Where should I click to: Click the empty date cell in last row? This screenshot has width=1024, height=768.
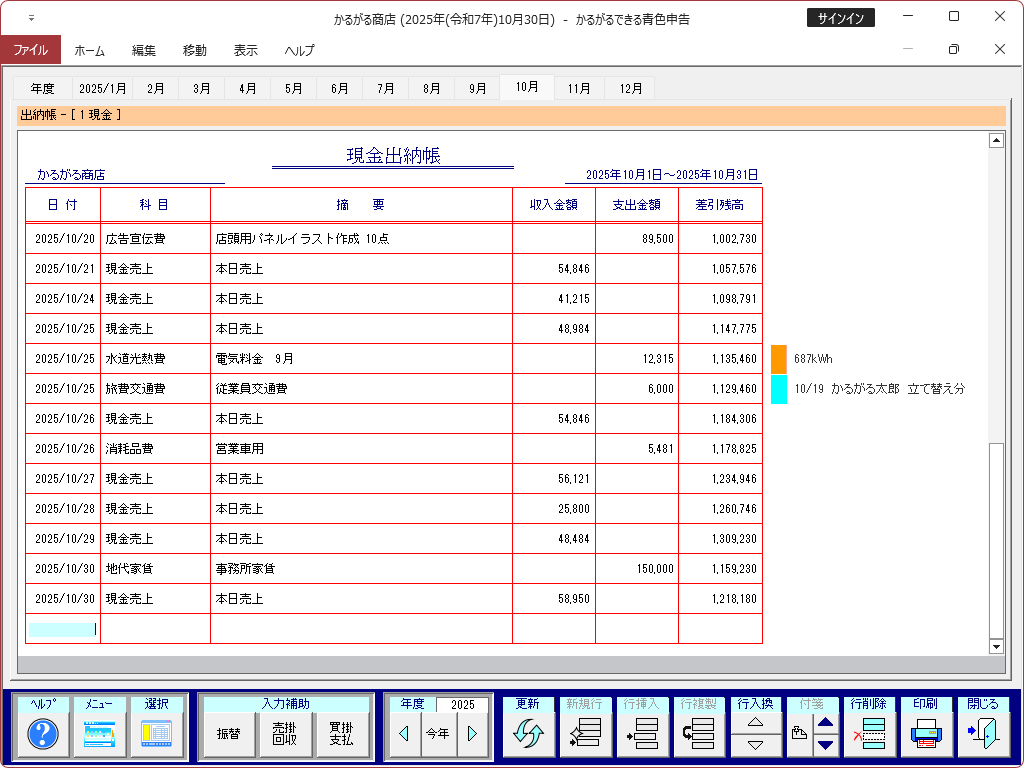click(62, 629)
